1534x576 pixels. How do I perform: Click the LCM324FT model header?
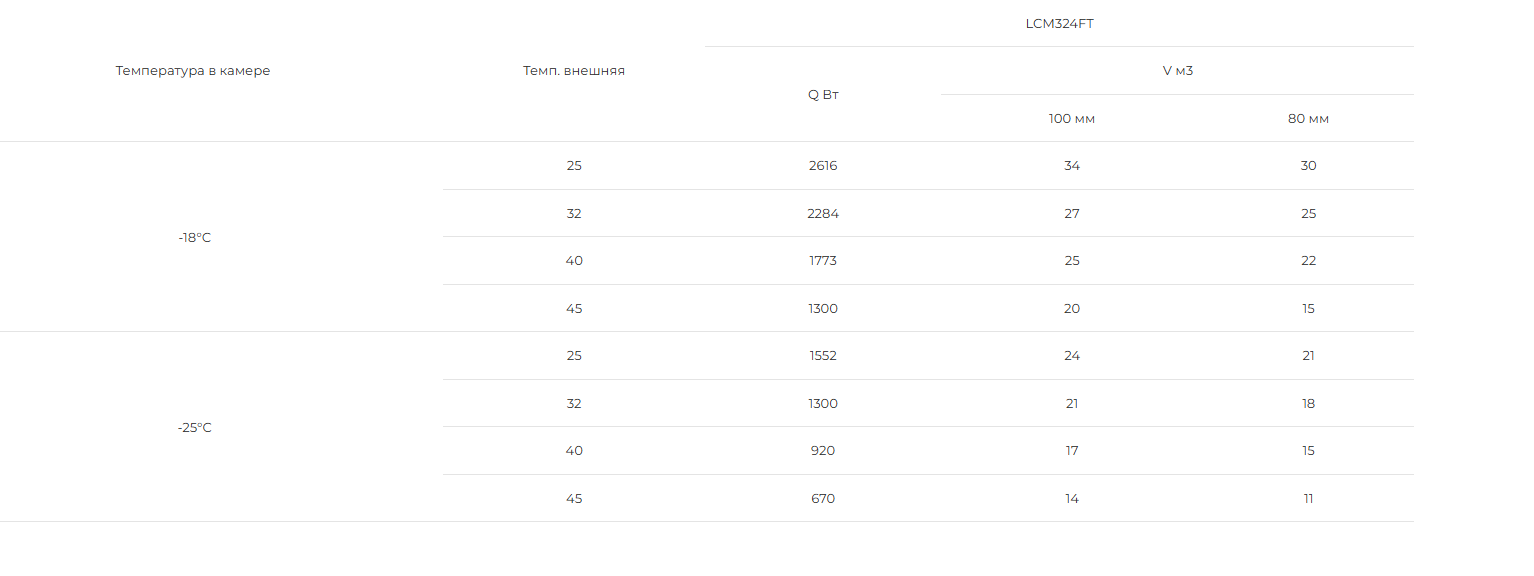[1059, 23]
